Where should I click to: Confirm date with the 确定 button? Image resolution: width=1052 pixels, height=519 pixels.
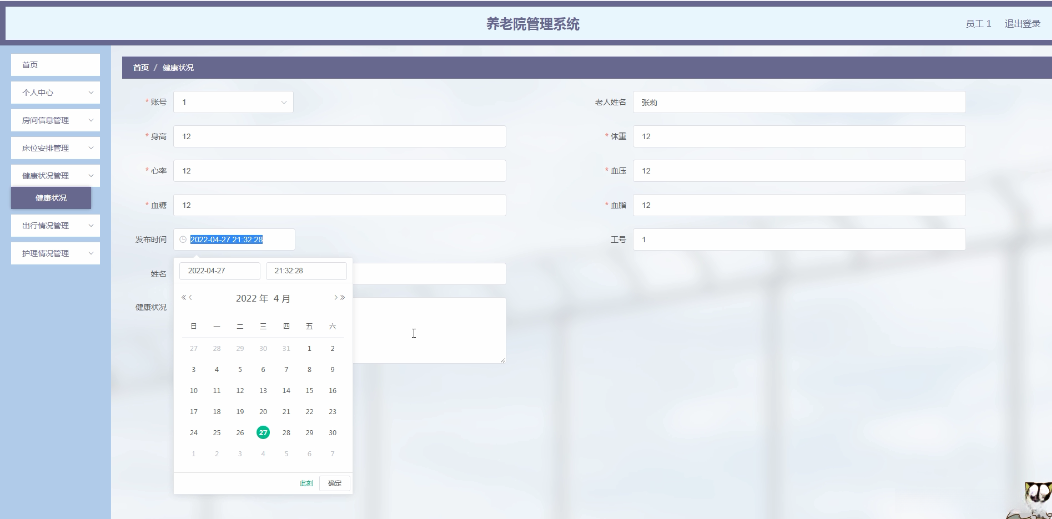coord(334,483)
